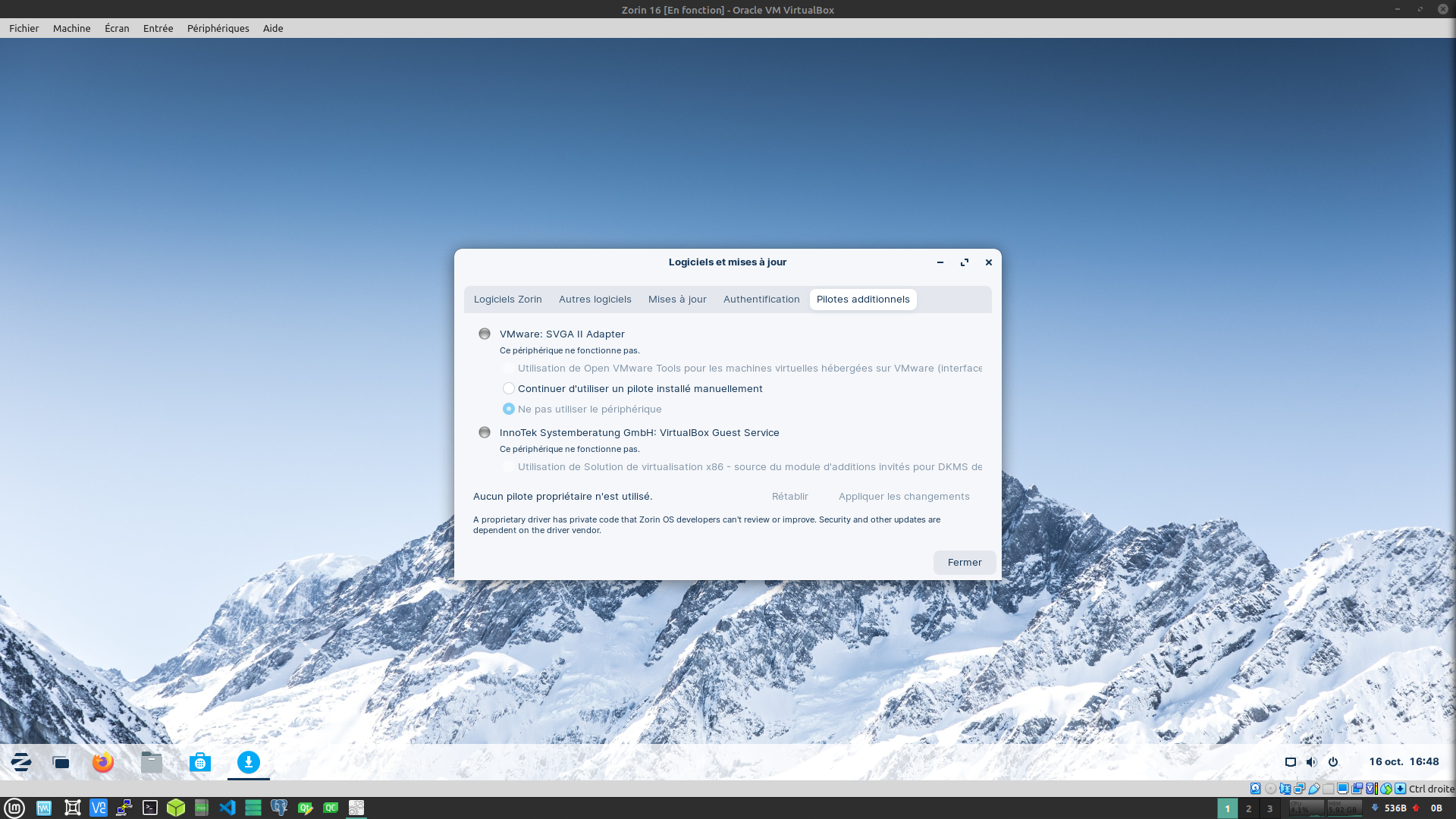Click the VirtualBox USB status icon

point(1314,789)
